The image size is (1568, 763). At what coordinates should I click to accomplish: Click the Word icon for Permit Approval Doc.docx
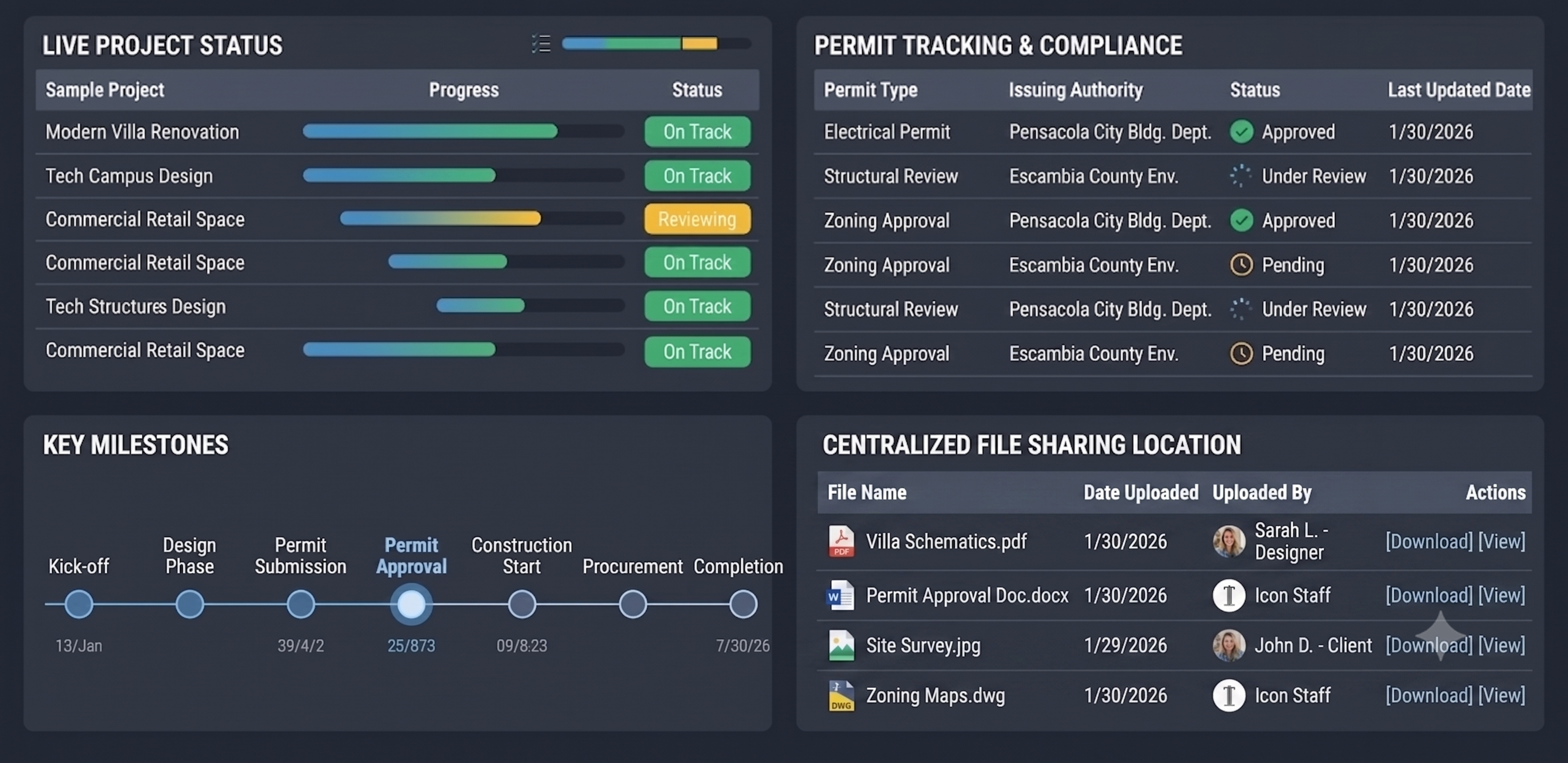click(841, 595)
